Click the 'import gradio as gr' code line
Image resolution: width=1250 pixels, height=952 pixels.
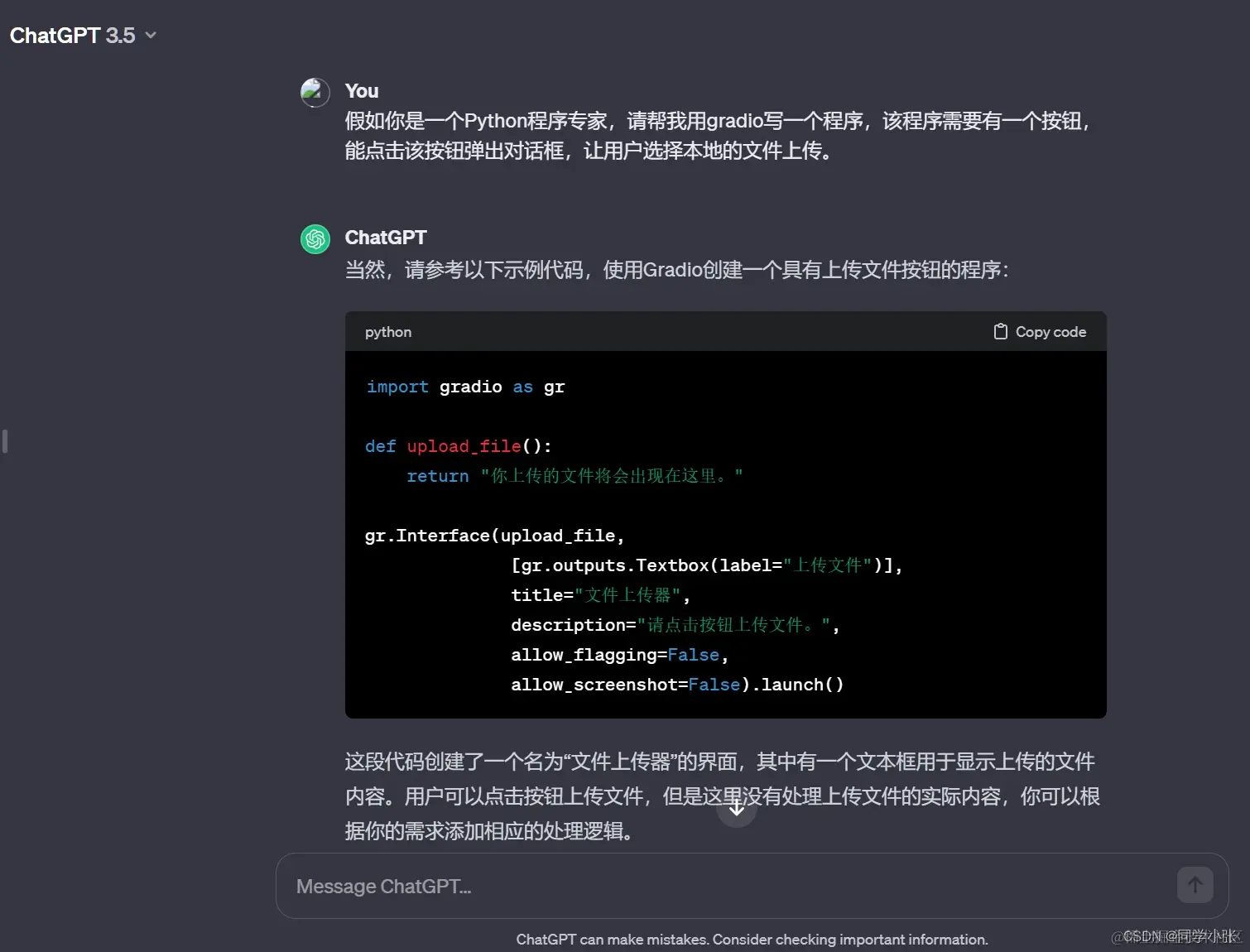click(x=465, y=387)
